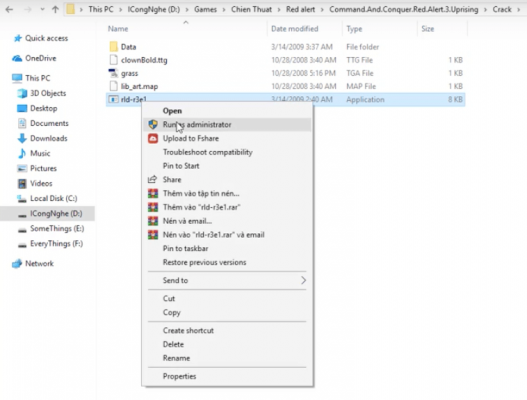
Task: Open Downloads folder in sidebar
Action: pos(43,138)
